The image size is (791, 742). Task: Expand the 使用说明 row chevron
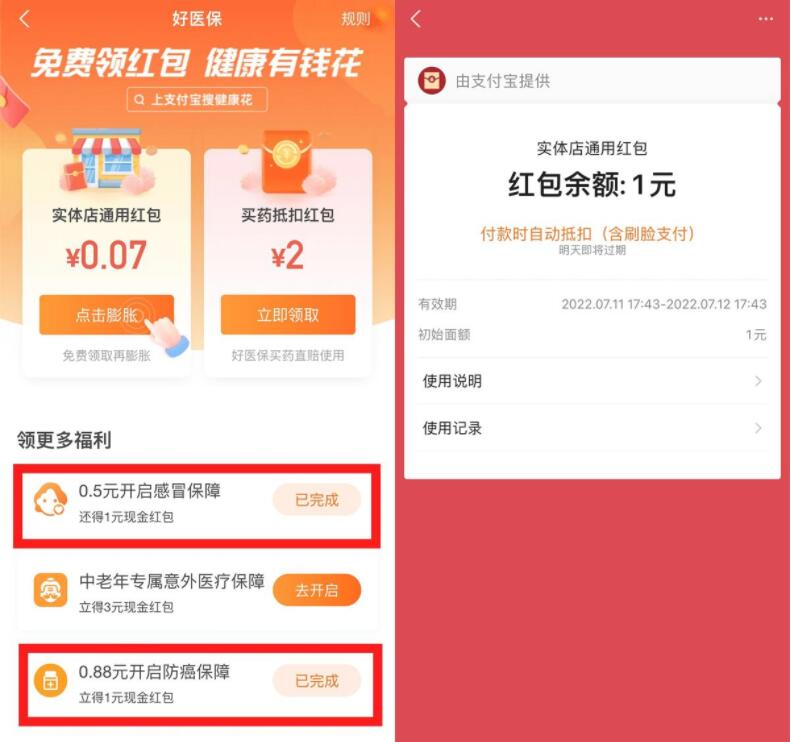pos(758,381)
